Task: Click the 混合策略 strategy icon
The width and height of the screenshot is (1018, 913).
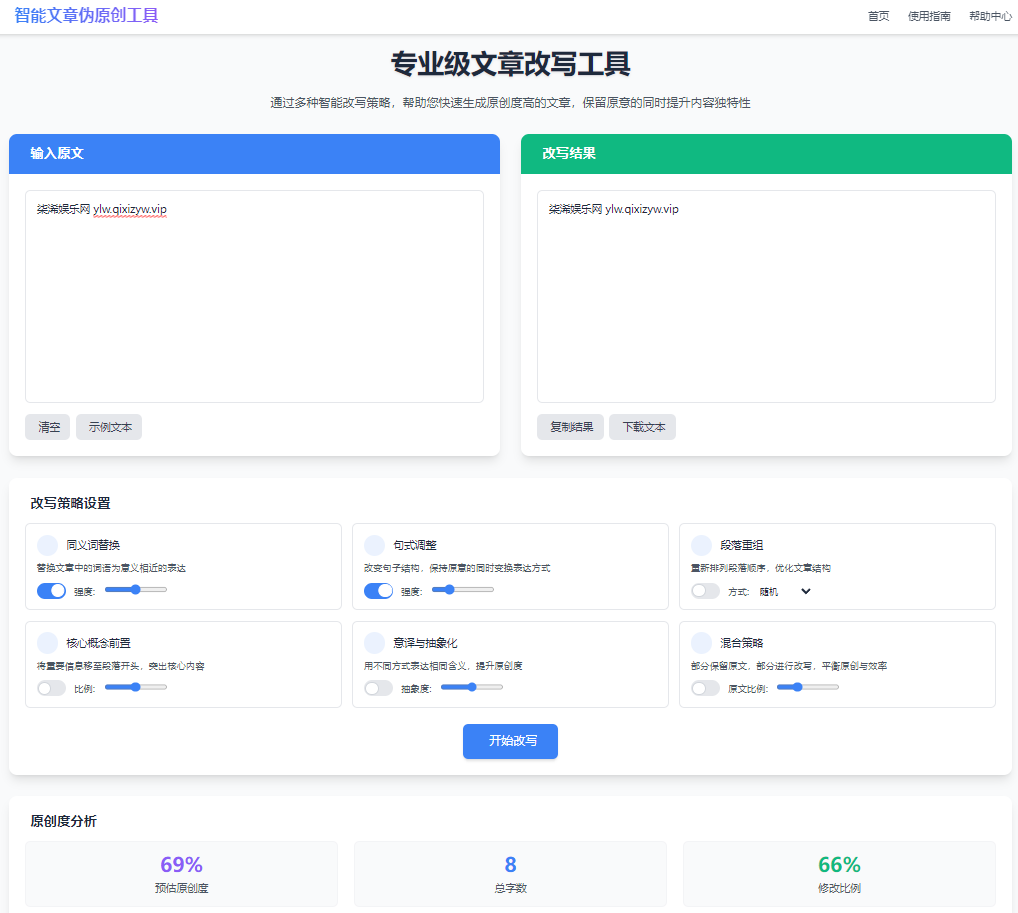Action: (x=701, y=642)
